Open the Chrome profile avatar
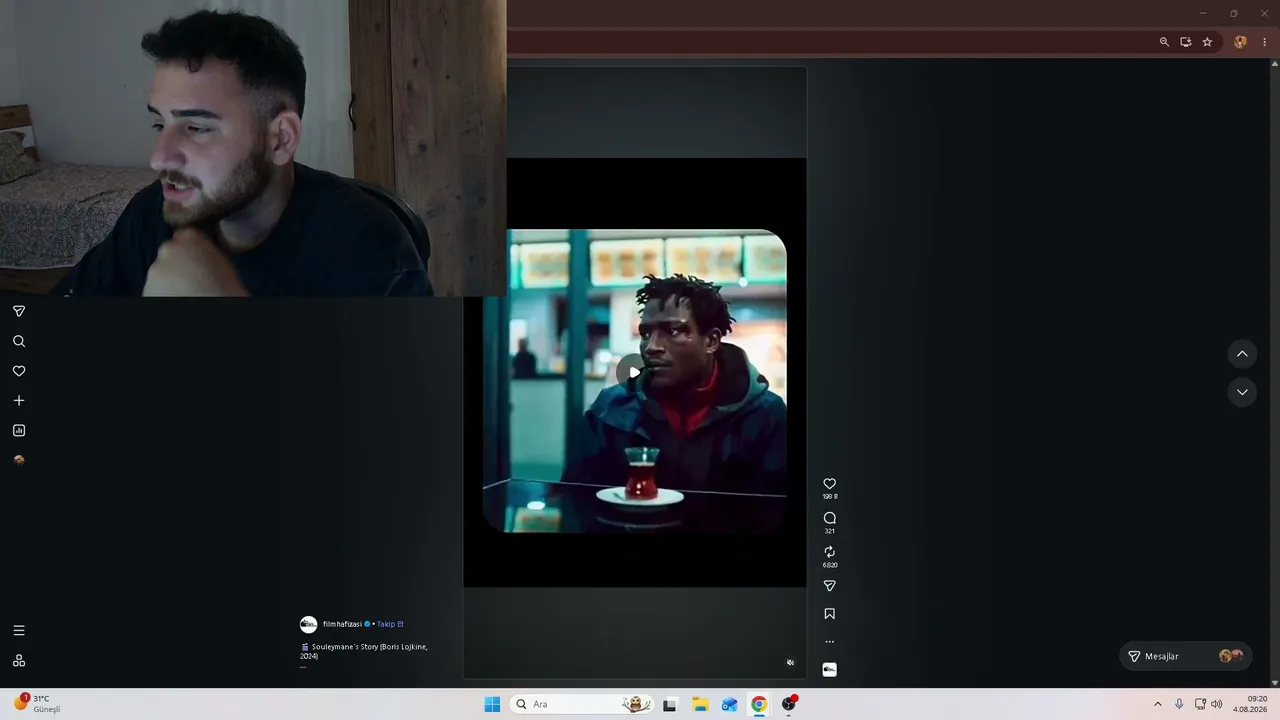The height and width of the screenshot is (720, 1280). coord(1240,42)
